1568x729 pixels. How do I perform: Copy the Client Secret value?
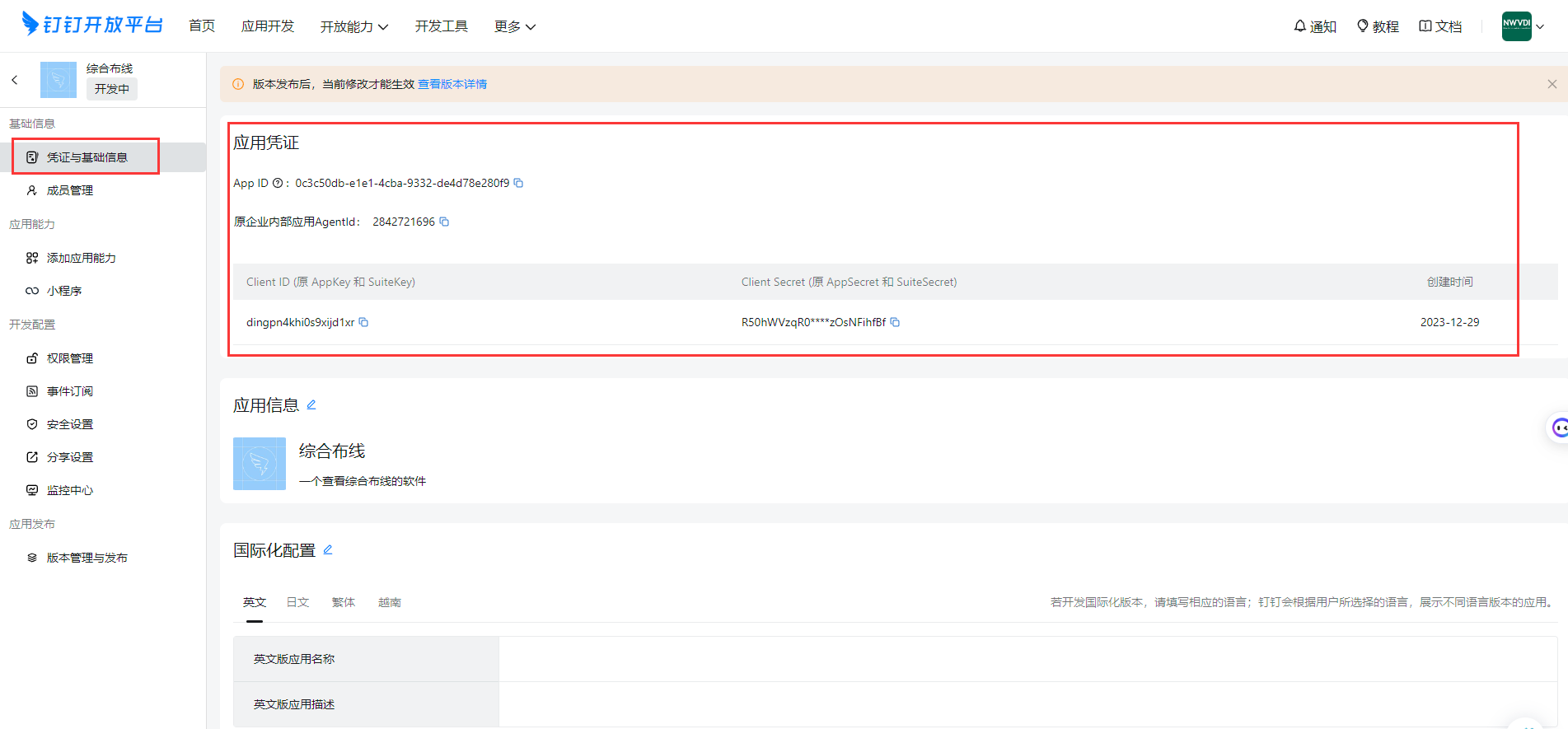tap(895, 322)
